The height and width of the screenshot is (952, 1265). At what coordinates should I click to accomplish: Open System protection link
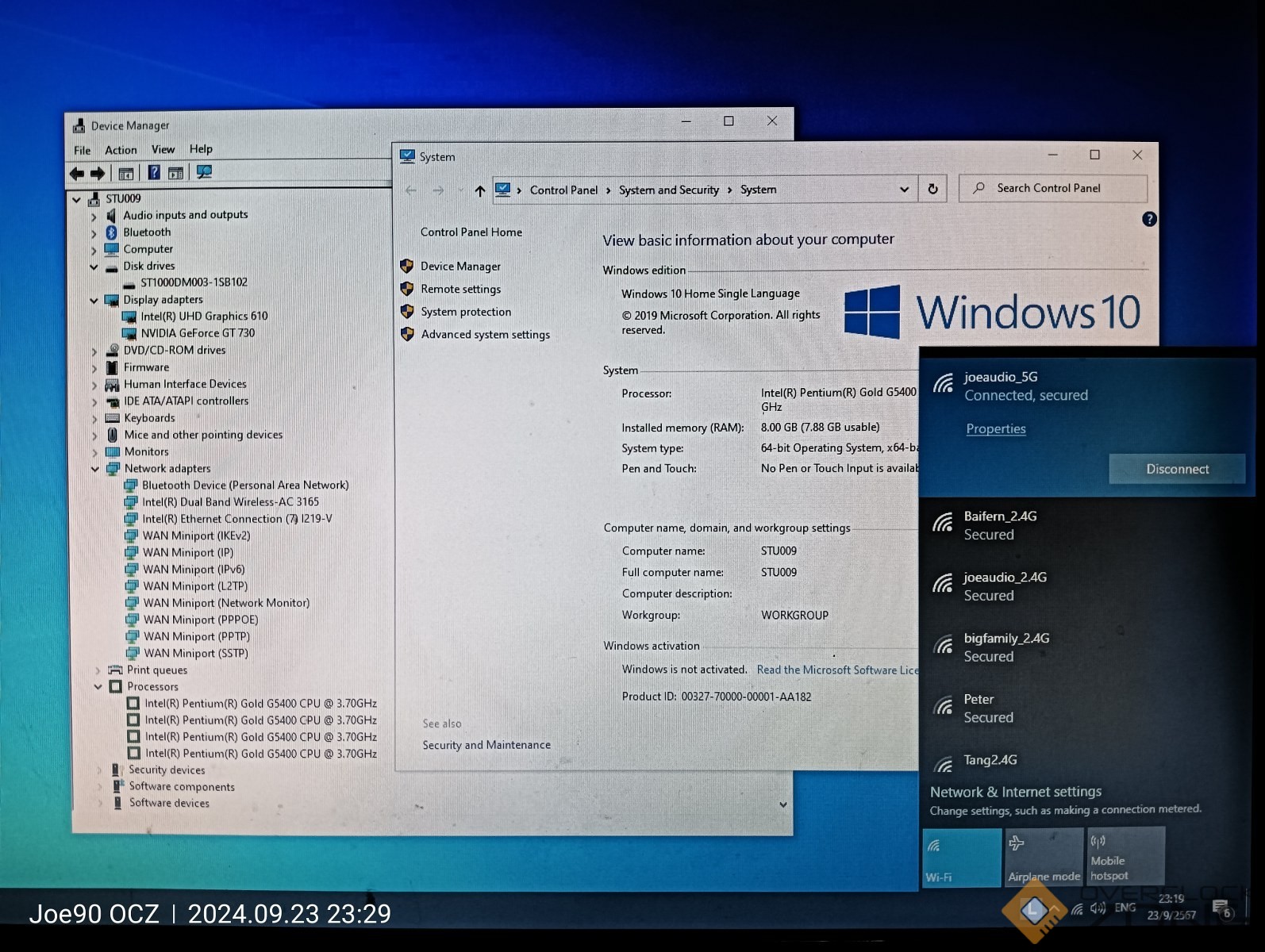click(466, 312)
